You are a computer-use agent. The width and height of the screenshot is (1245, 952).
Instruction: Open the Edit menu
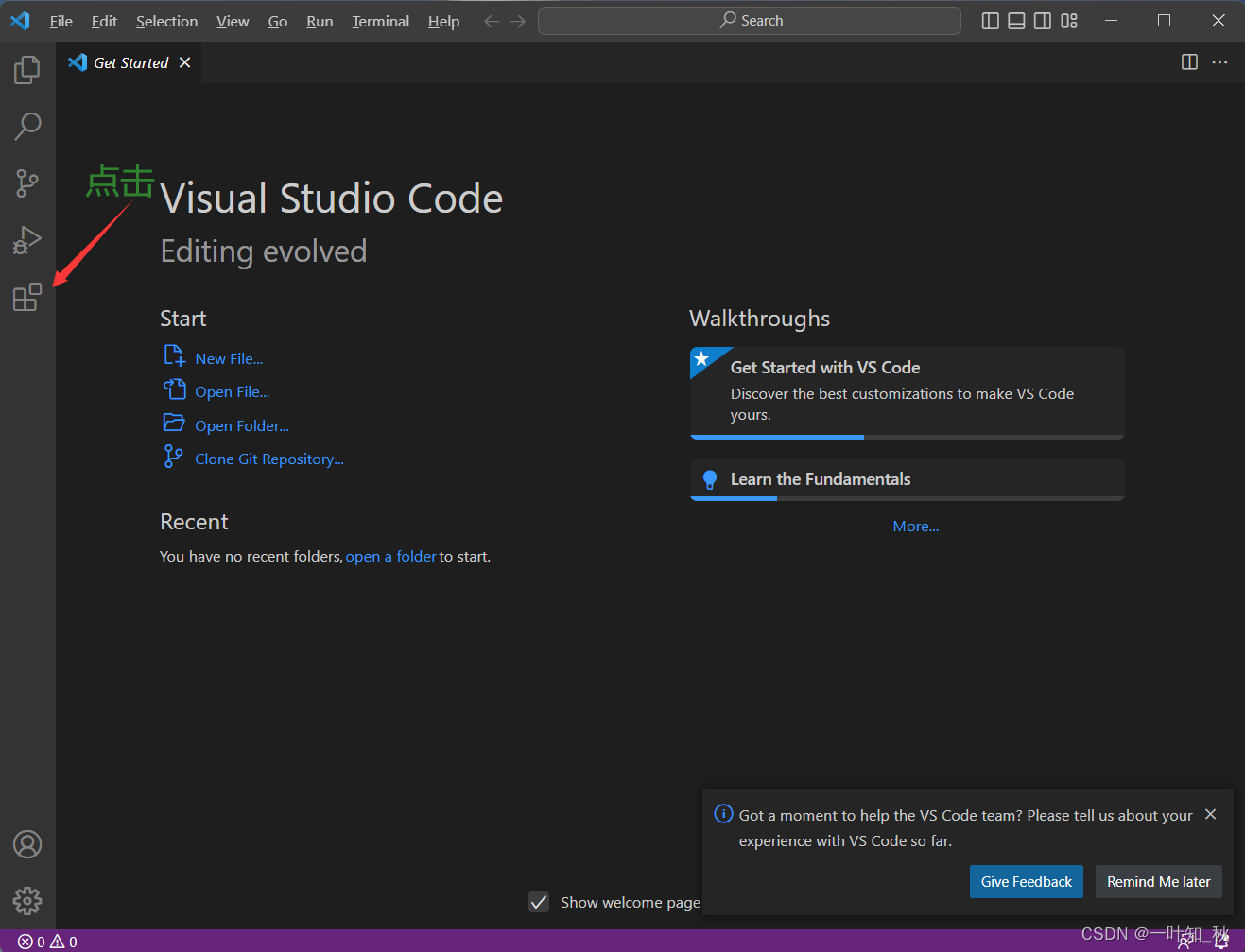click(104, 21)
